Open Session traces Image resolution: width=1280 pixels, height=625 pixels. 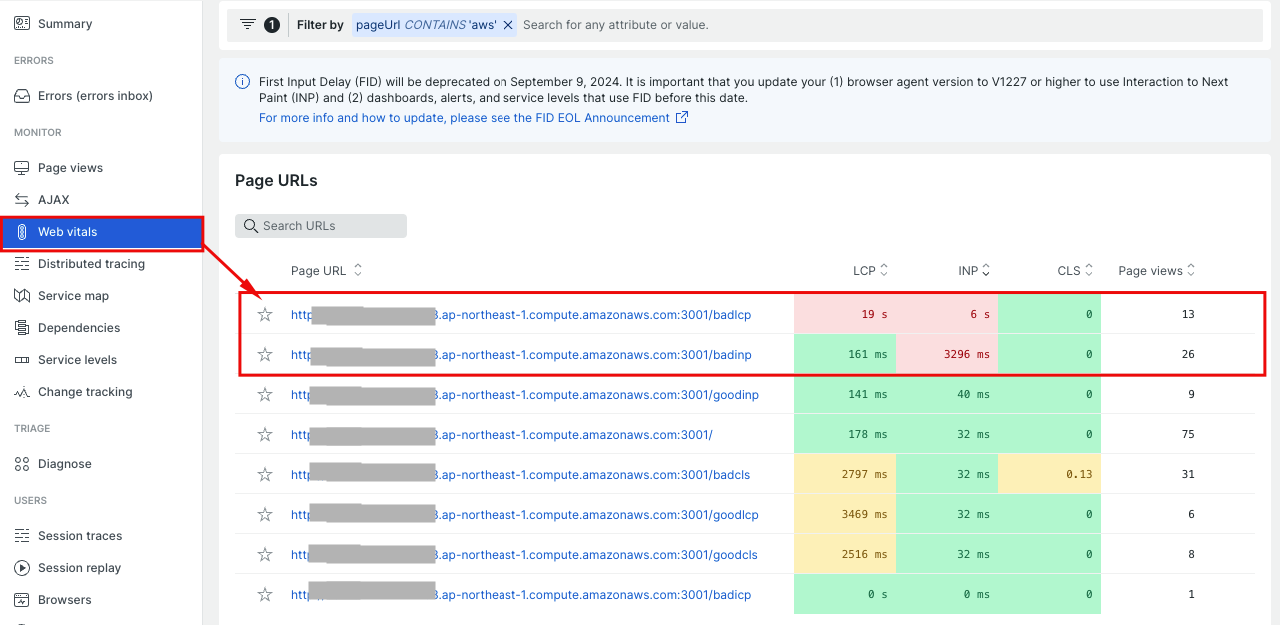click(x=78, y=535)
